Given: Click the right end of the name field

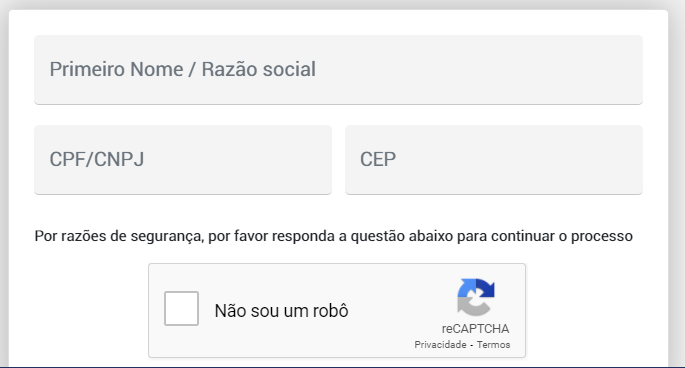Looking at the screenshot, I should tap(620, 70).
